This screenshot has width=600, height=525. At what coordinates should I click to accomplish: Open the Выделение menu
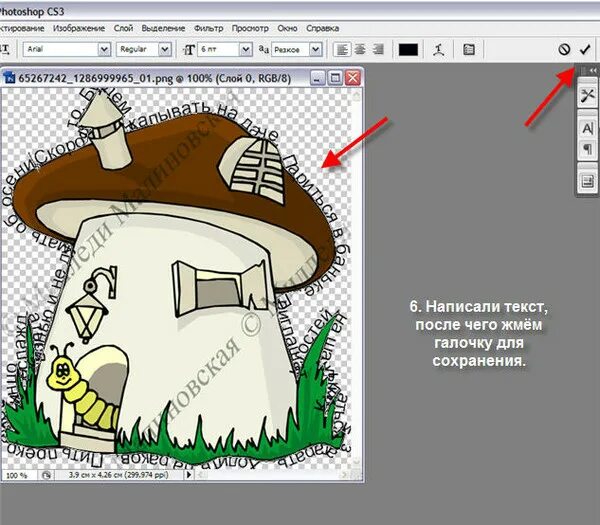[163, 28]
